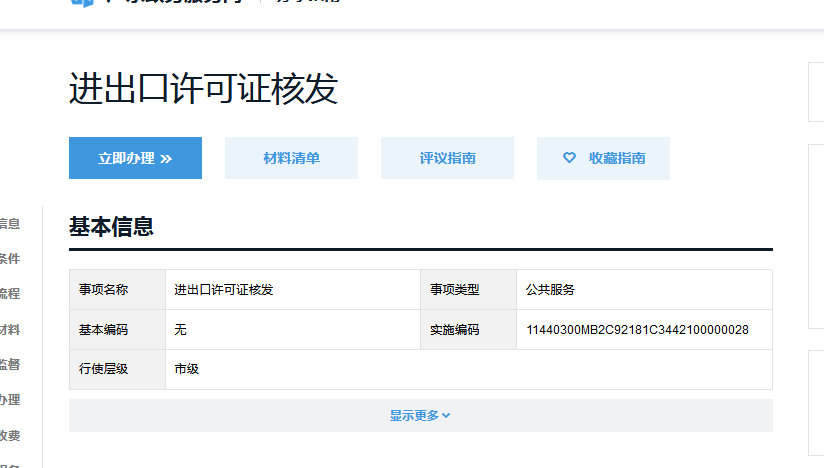The width and height of the screenshot is (824, 468).
Task: Click the portal logo icon at top
Action: point(82,3)
